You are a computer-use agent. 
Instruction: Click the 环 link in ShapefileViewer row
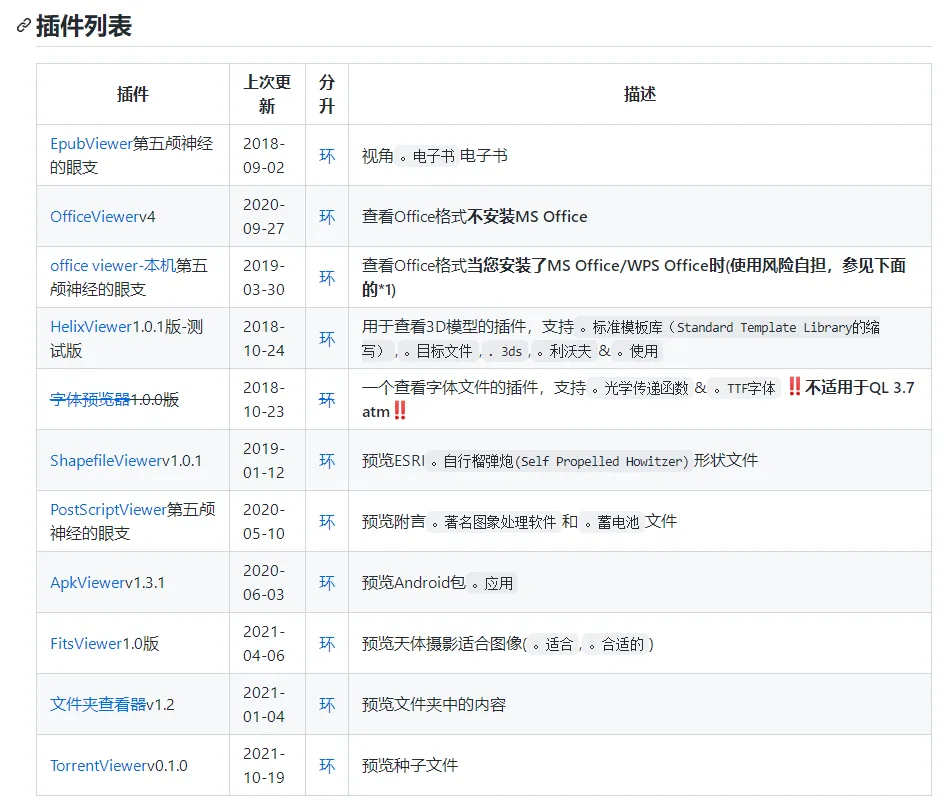pyautogui.click(x=327, y=461)
